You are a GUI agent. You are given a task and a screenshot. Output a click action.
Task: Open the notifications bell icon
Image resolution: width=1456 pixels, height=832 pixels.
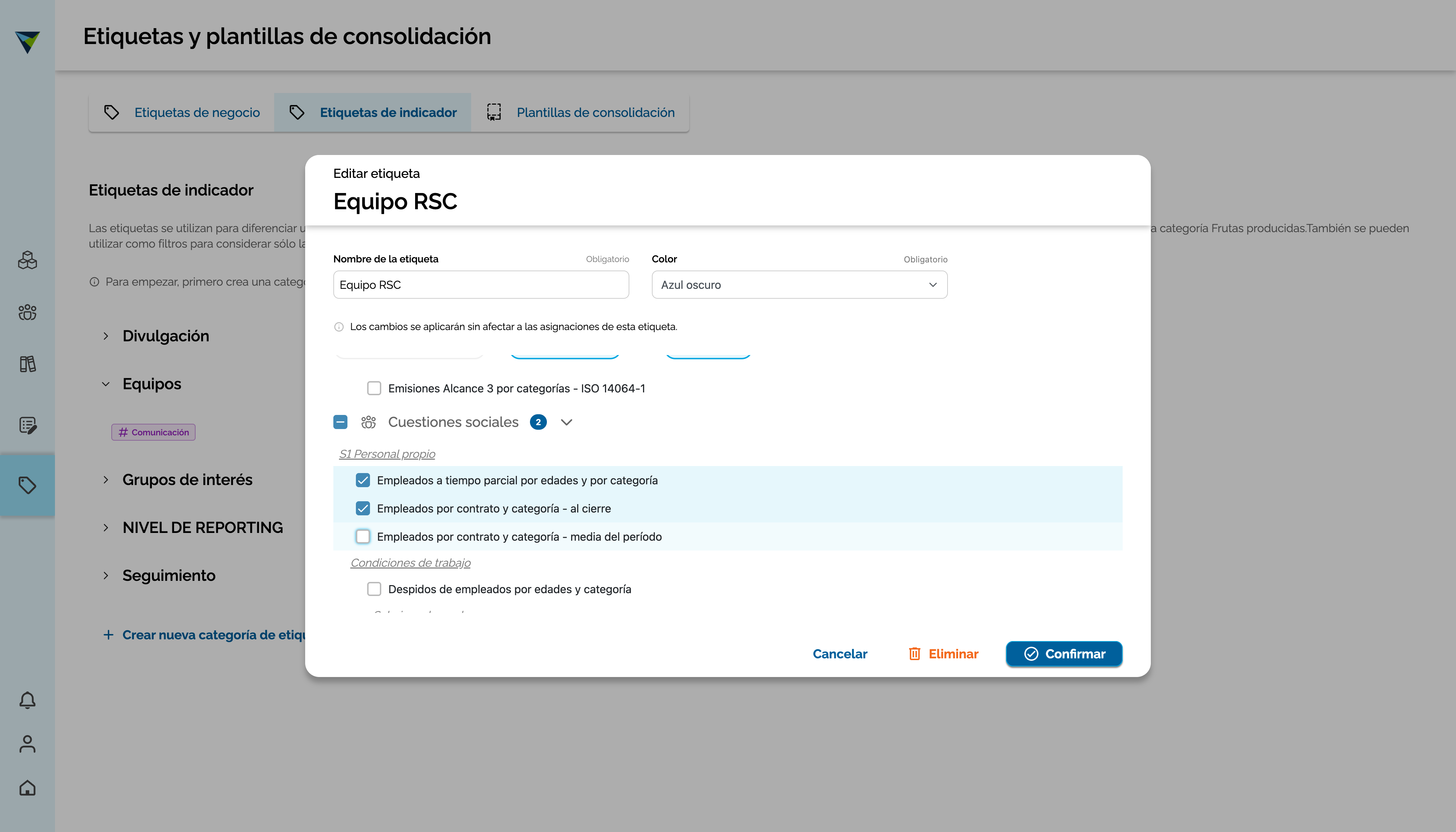(27, 700)
